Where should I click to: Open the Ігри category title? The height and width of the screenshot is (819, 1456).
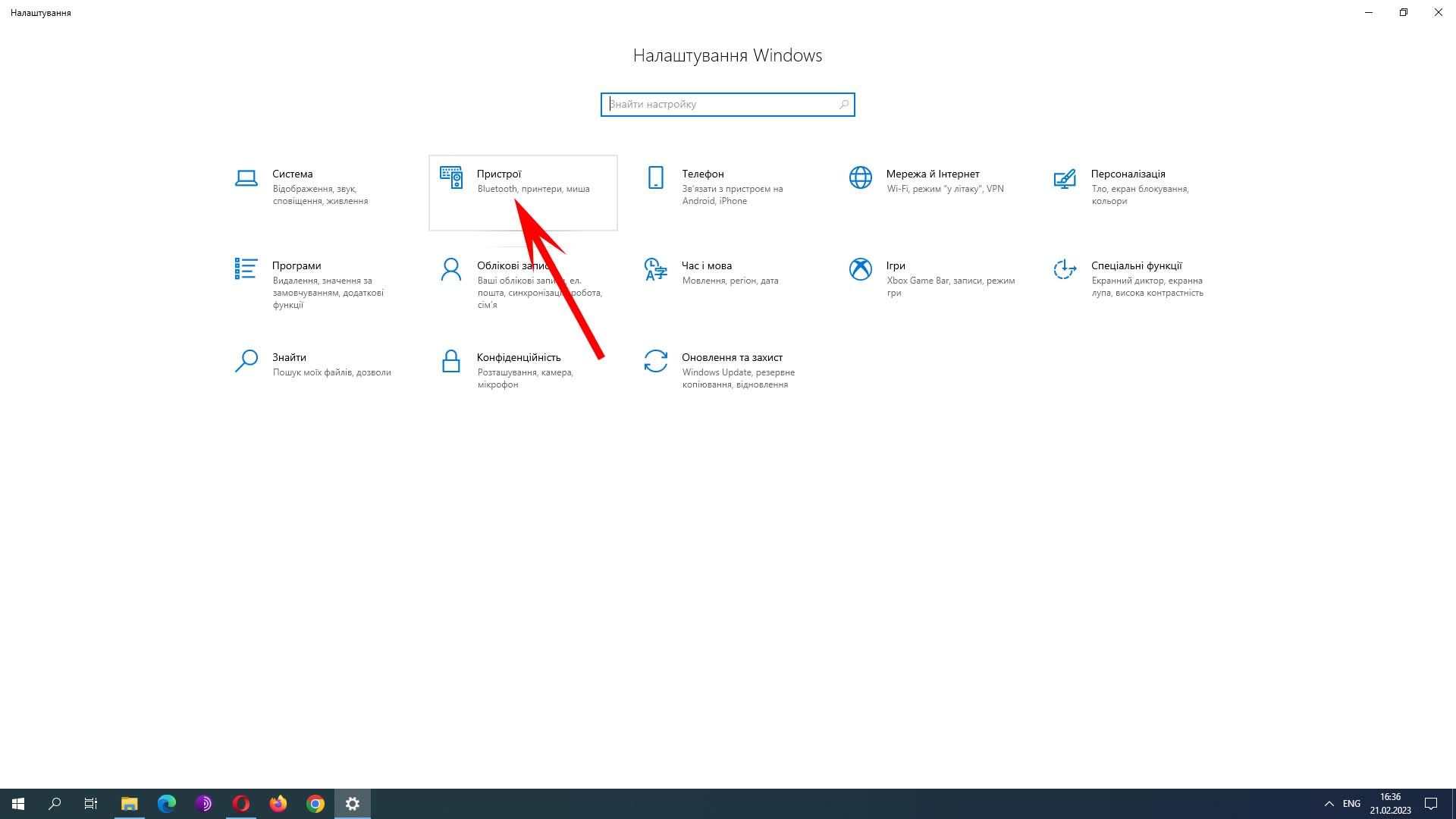896,266
